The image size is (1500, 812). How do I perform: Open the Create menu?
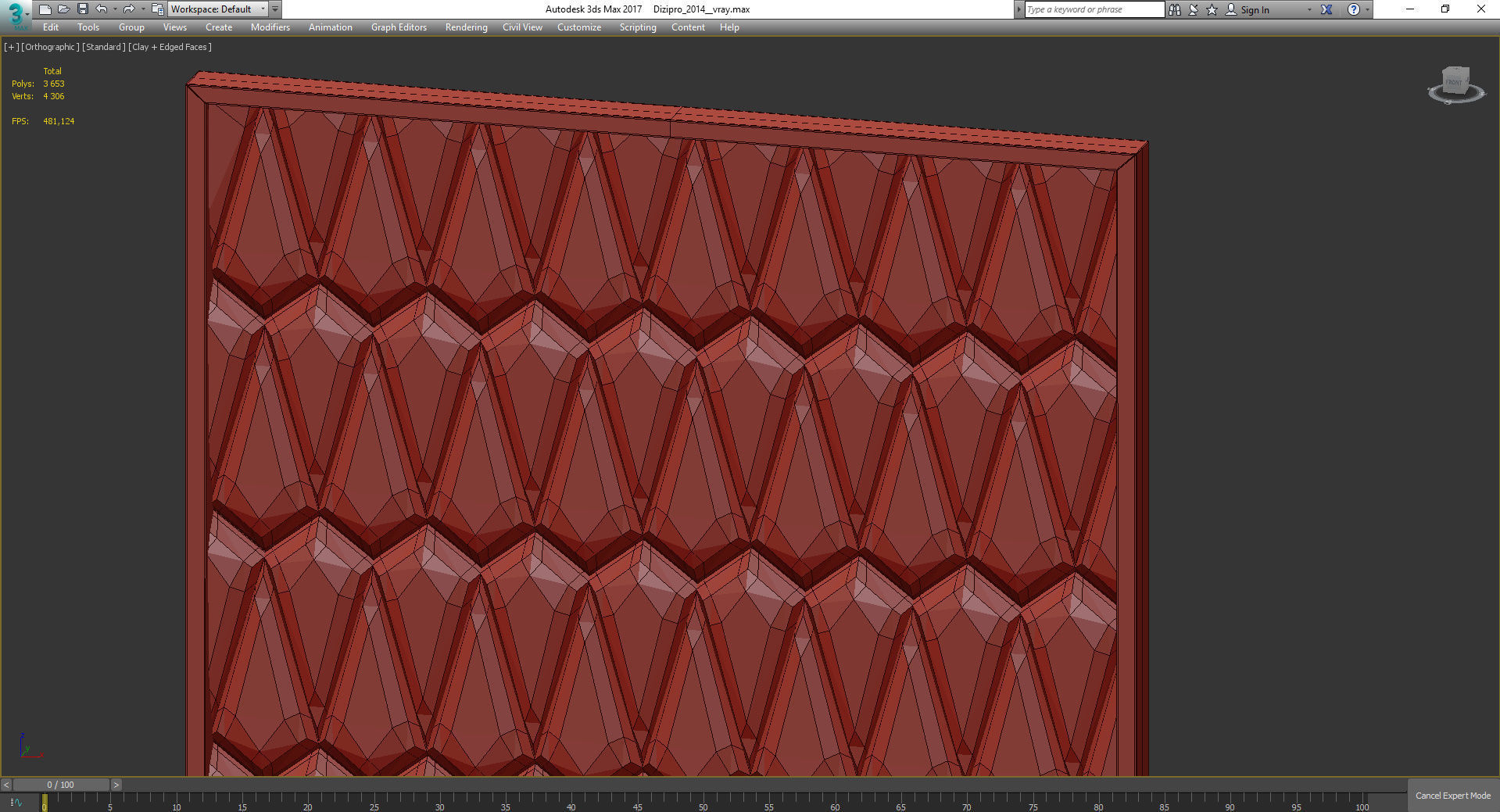[x=219, y=27]
